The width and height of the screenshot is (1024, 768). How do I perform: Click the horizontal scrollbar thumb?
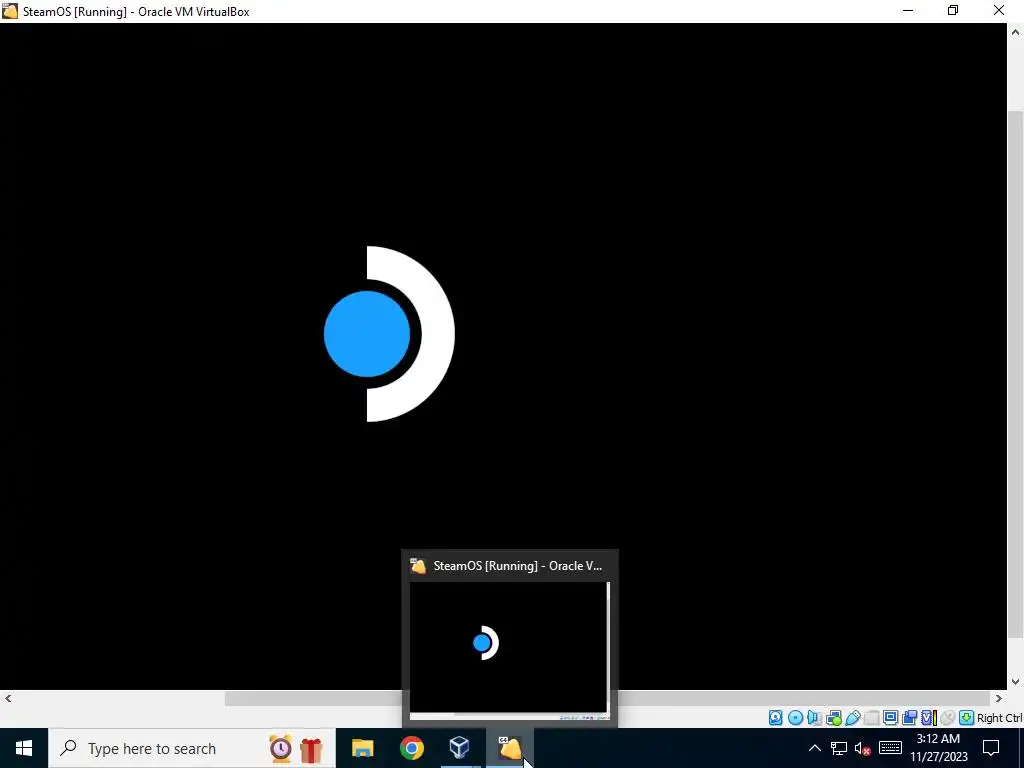tap(608, 698)
